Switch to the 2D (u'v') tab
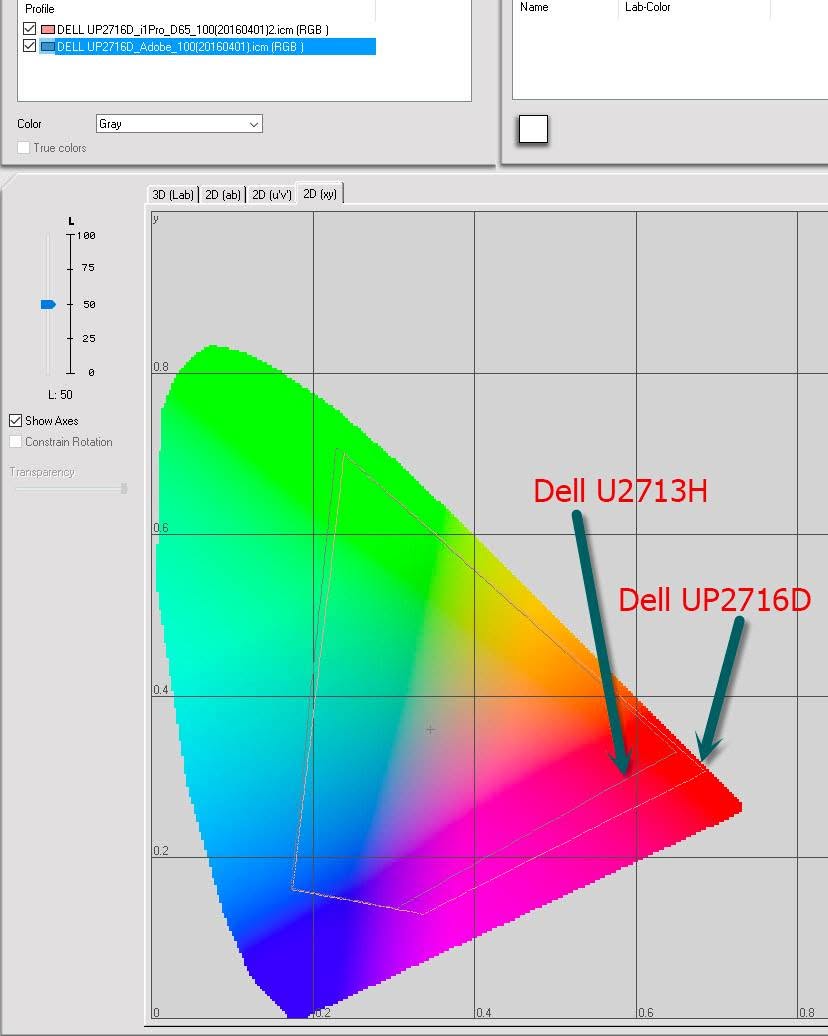 [272, 194]
